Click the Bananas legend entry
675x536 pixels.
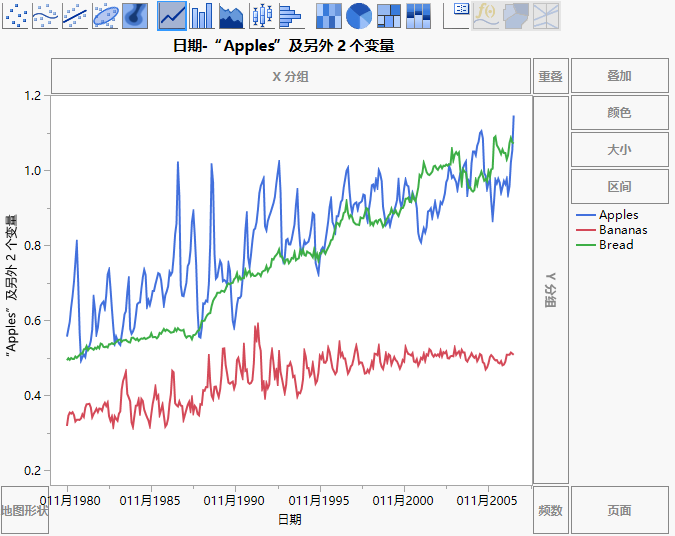click(622, 230)
